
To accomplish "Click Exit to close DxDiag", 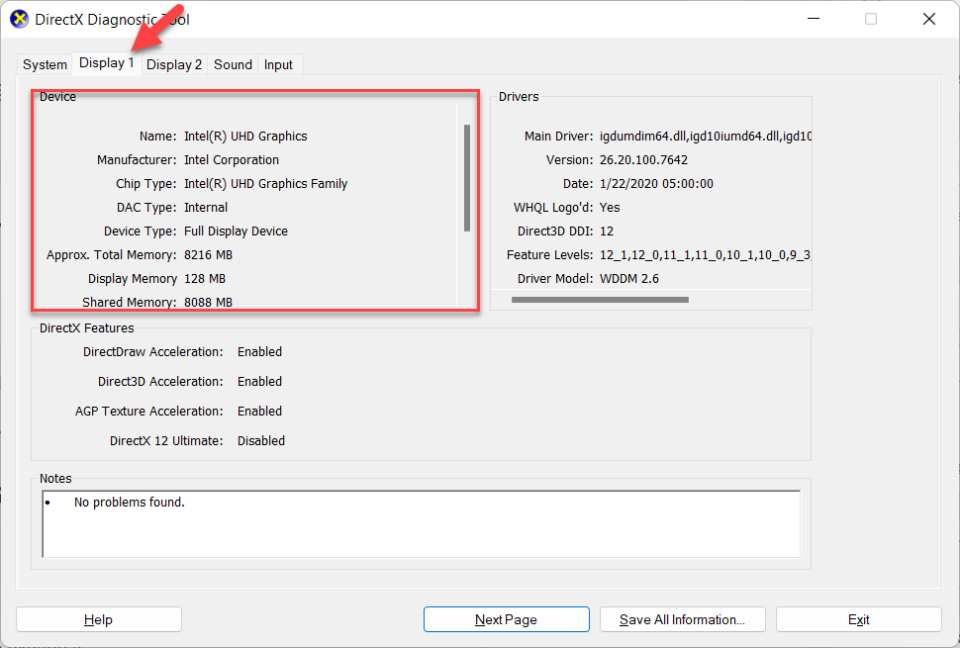I will point(858,619).
